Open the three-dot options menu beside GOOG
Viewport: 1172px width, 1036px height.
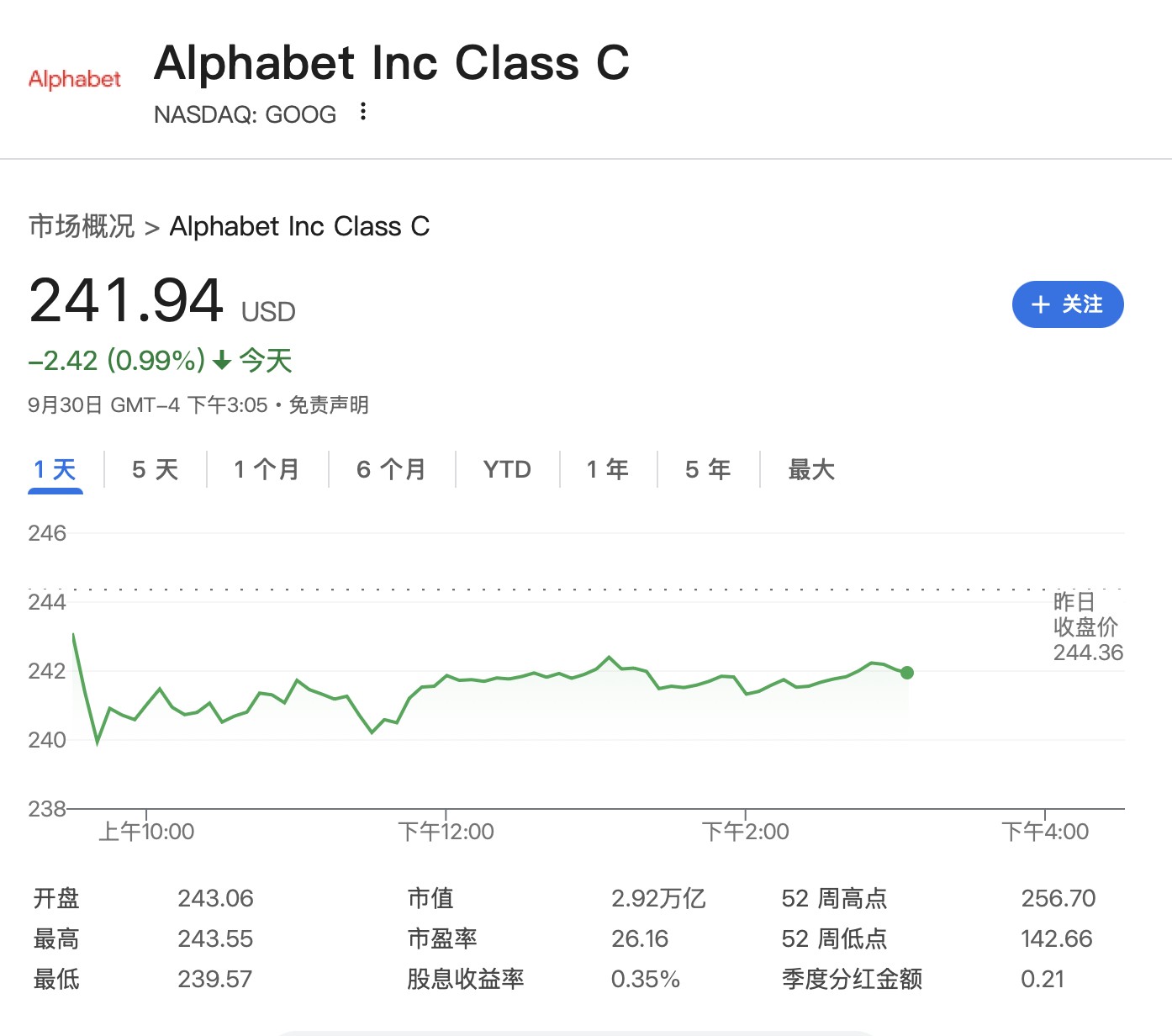(362, 112)
